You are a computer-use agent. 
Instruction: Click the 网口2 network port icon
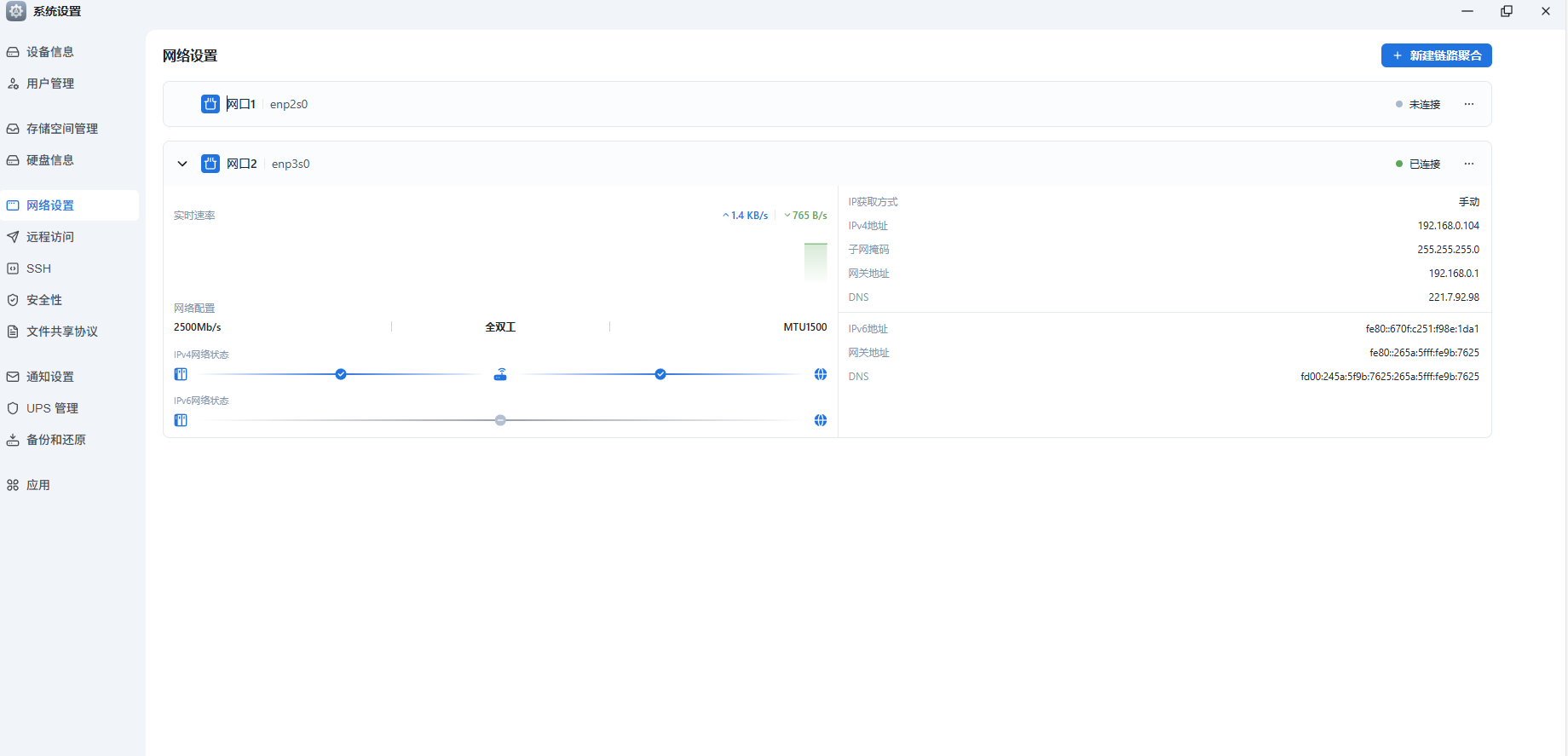(210, 164)
